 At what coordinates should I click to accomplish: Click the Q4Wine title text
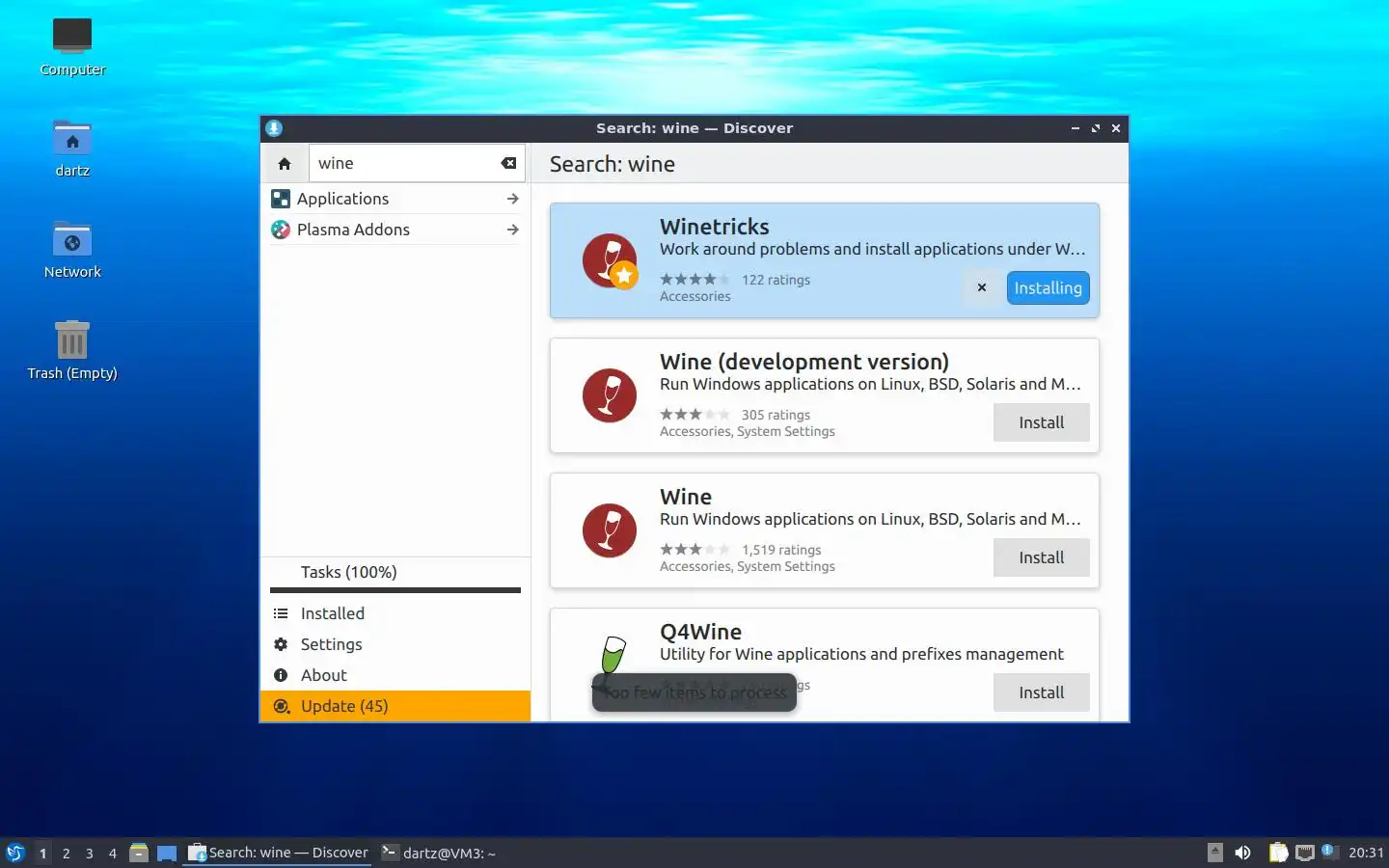click(x=701, y=632)
